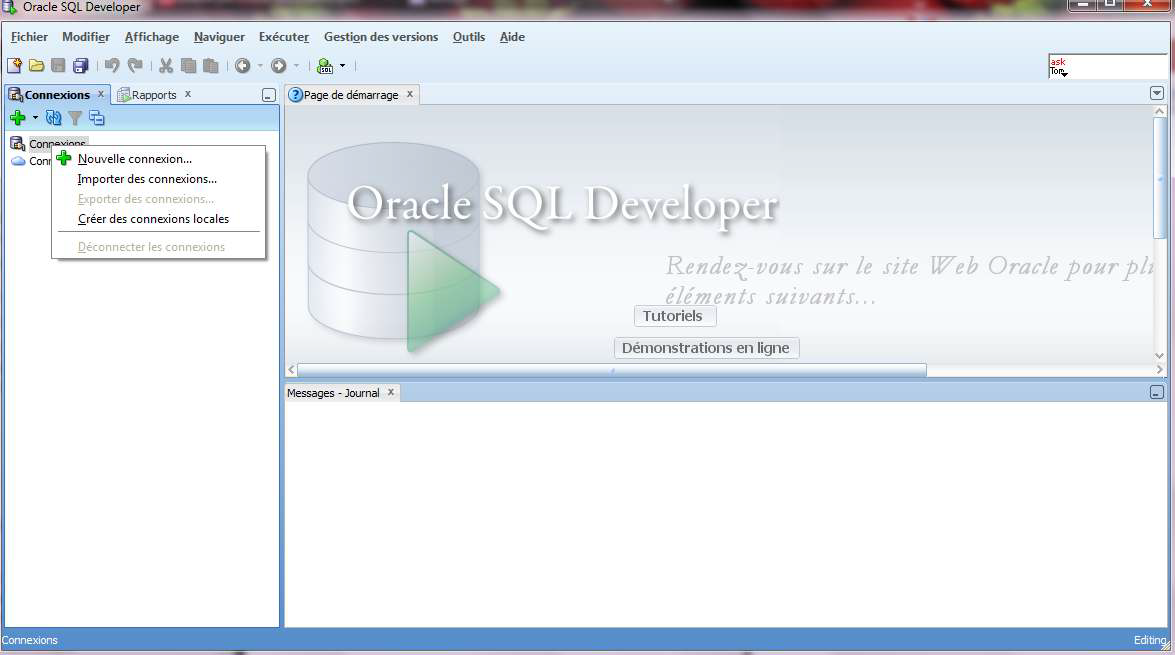The image size is (1175, 655).
Task: Click the Back navigation arrow icon
Action: tap(242, 66)
